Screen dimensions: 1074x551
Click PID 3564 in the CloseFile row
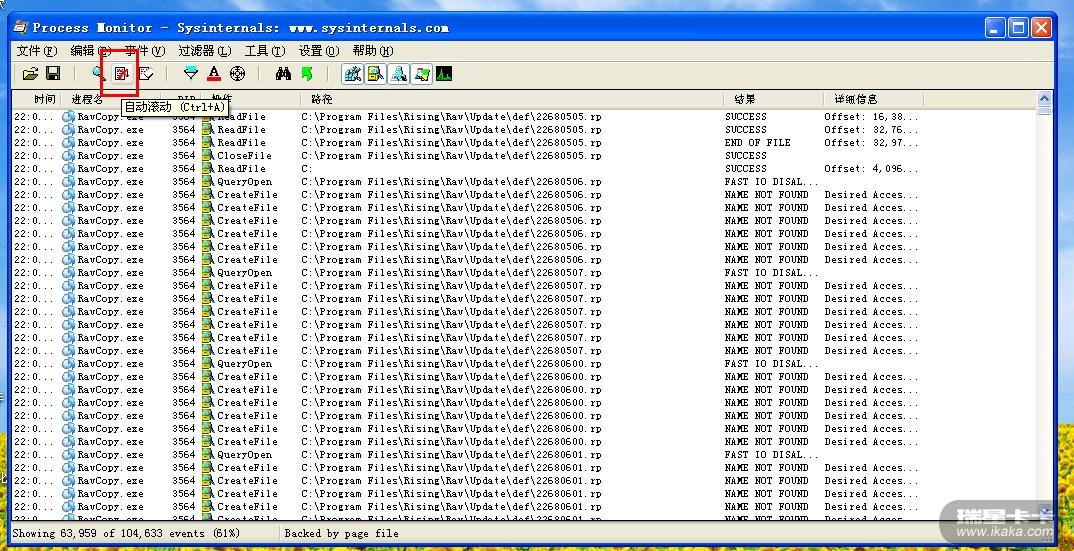[184, 156]
